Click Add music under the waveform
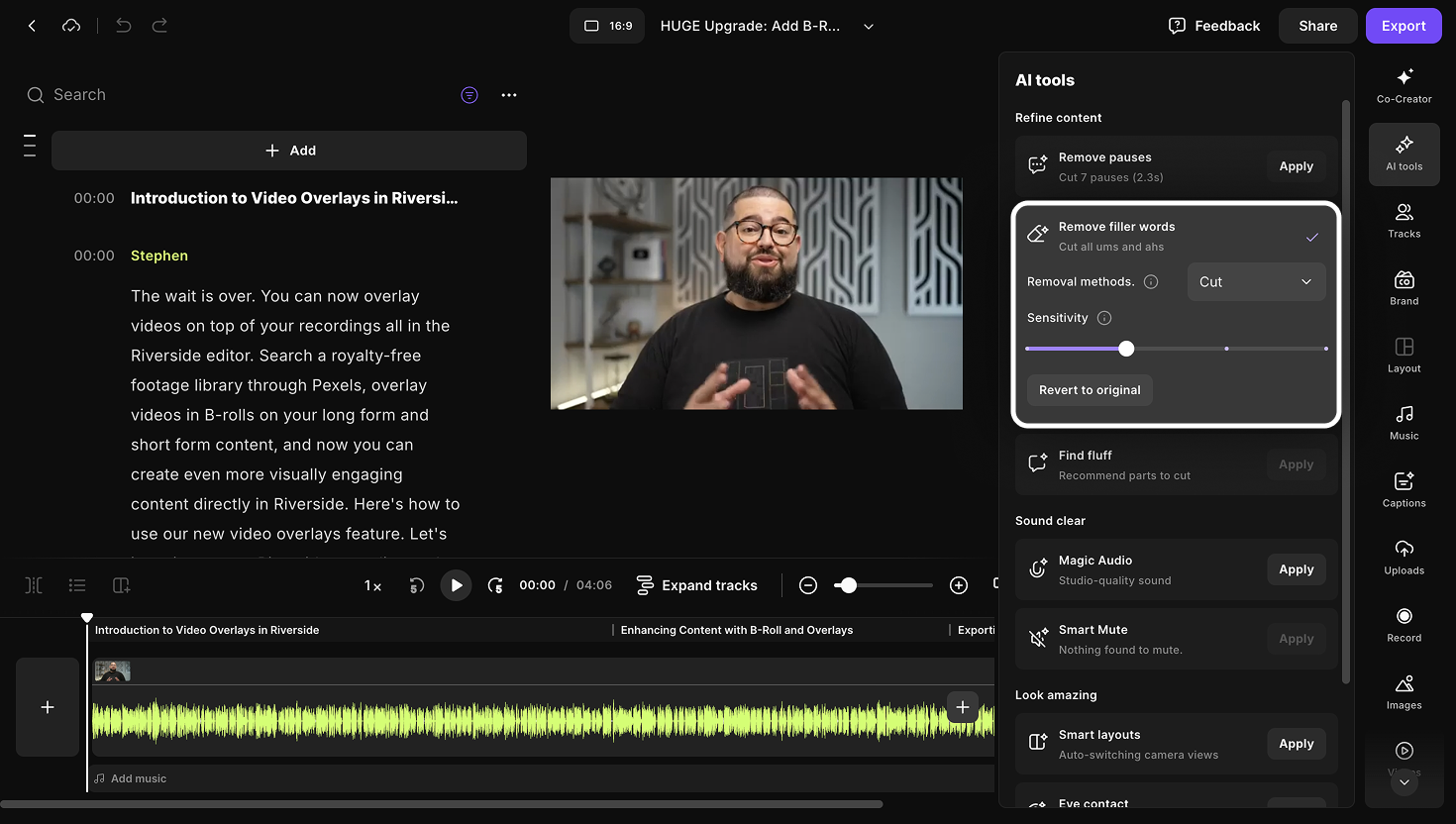The height and width of the screenshot is (824, 1456). pos(130,778)
